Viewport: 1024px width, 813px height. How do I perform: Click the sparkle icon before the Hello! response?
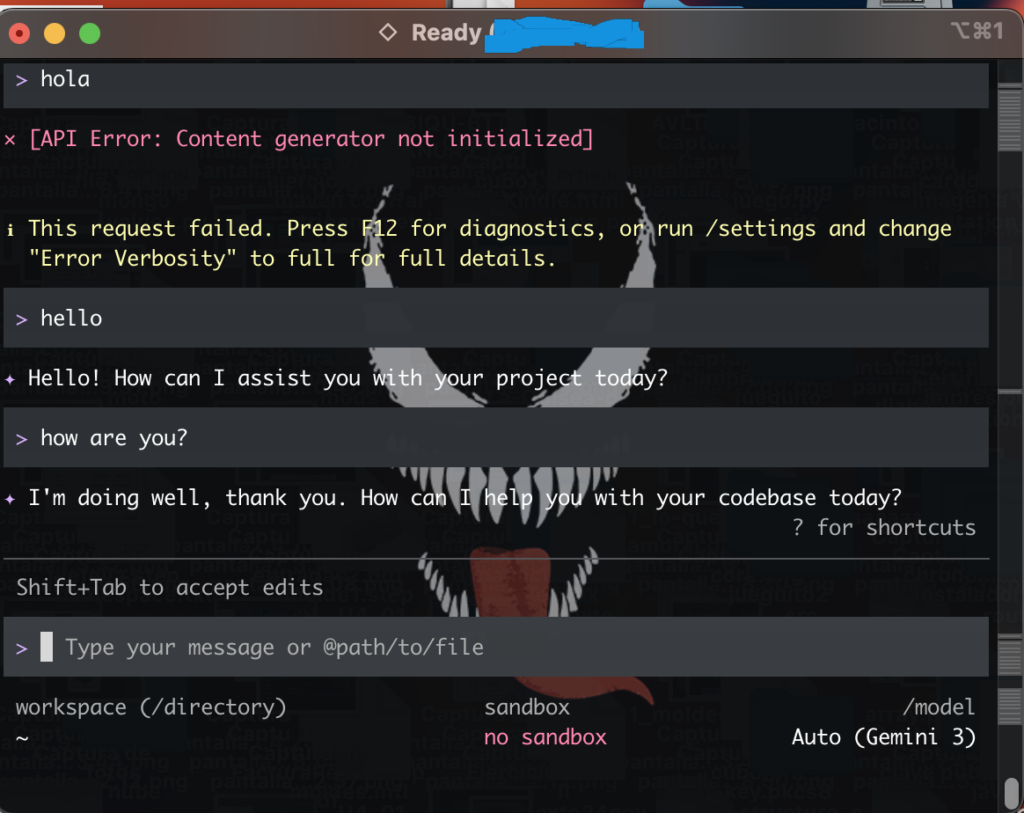pyautogui.click(x=10, y=378)
